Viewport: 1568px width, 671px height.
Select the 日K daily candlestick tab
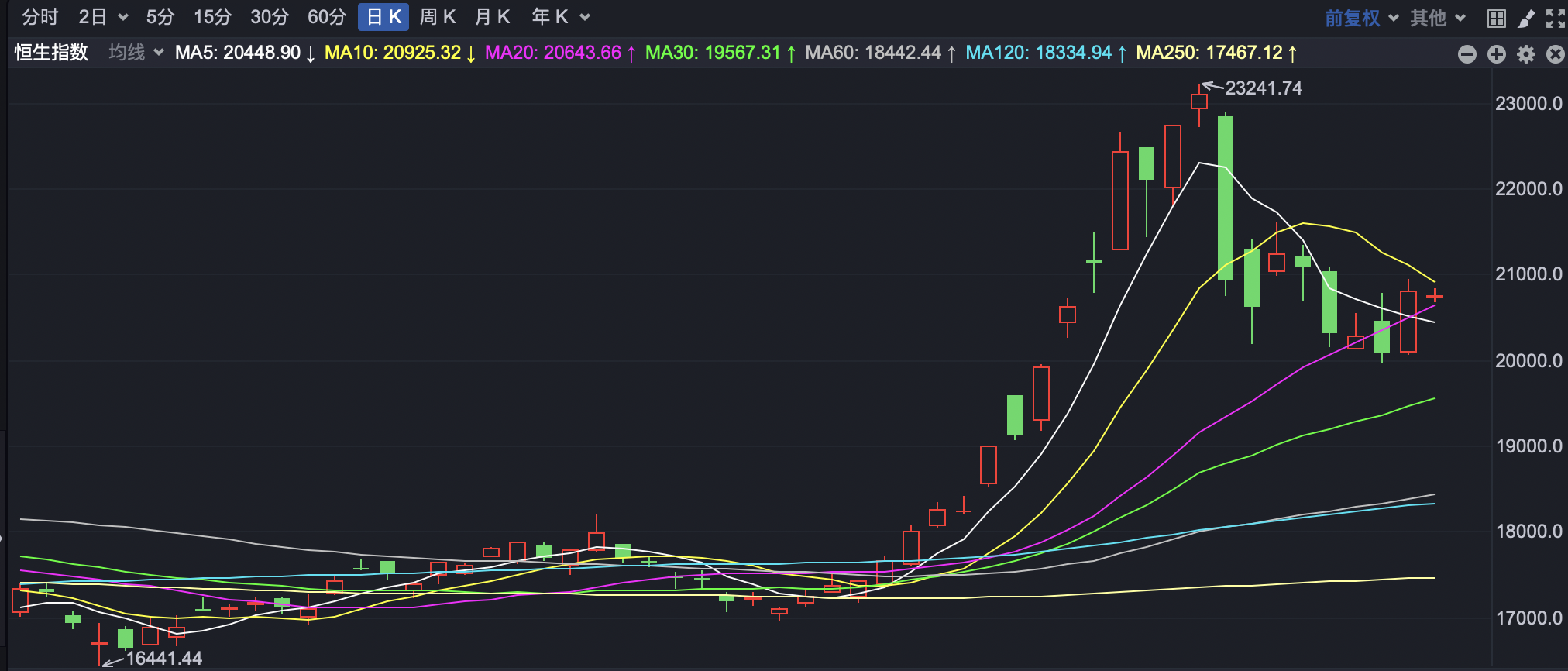(x=383, y=17)
